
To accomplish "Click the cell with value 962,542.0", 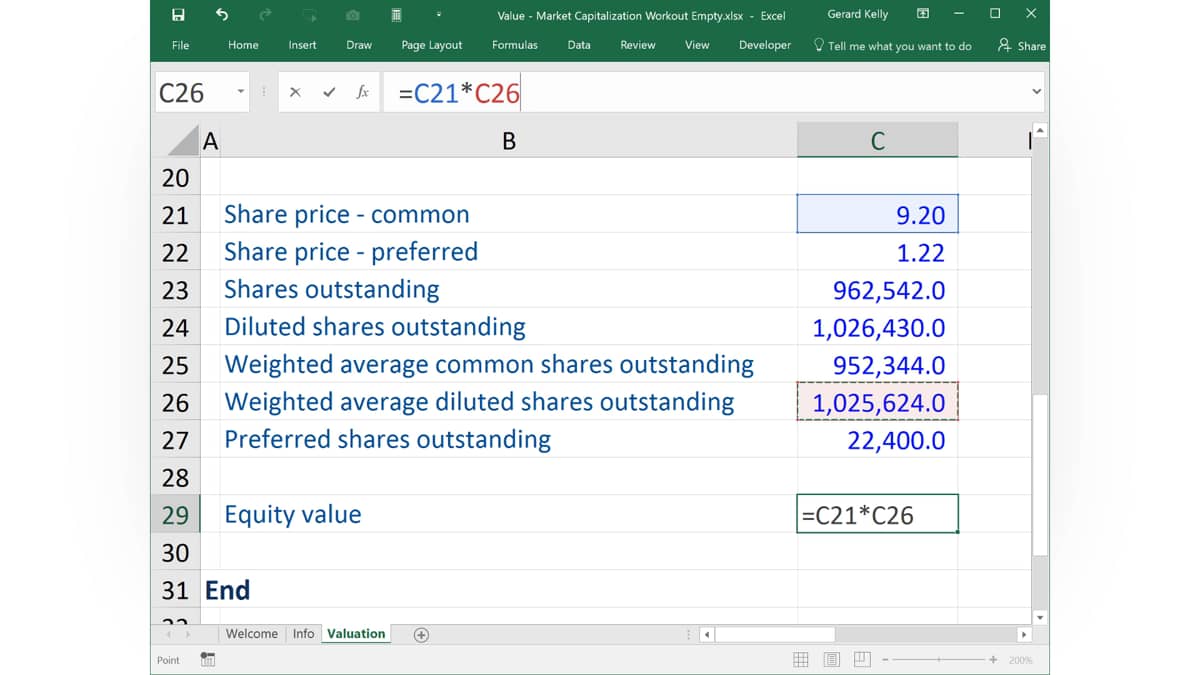I will (877, 290).
